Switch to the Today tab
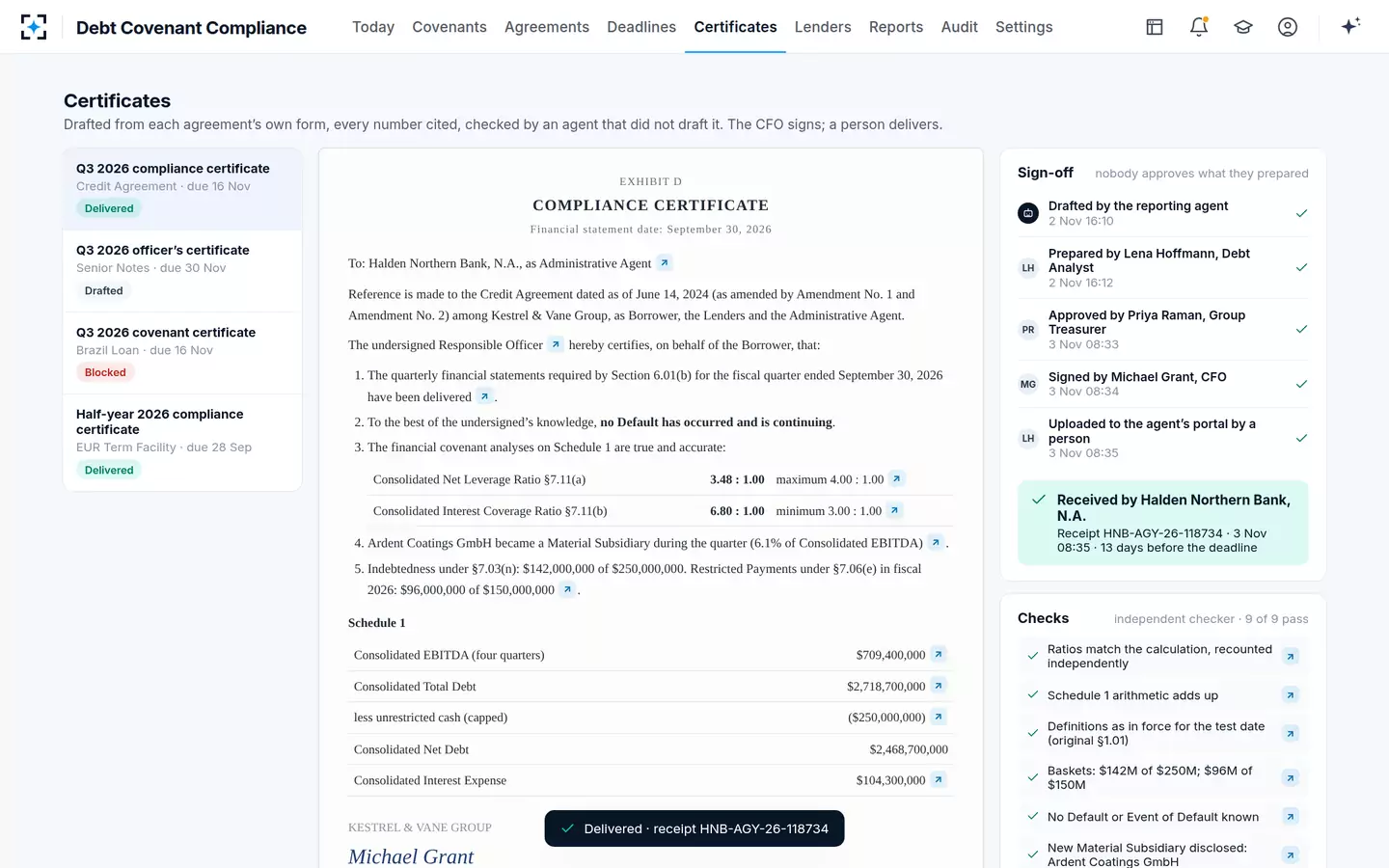 [373, 27]
